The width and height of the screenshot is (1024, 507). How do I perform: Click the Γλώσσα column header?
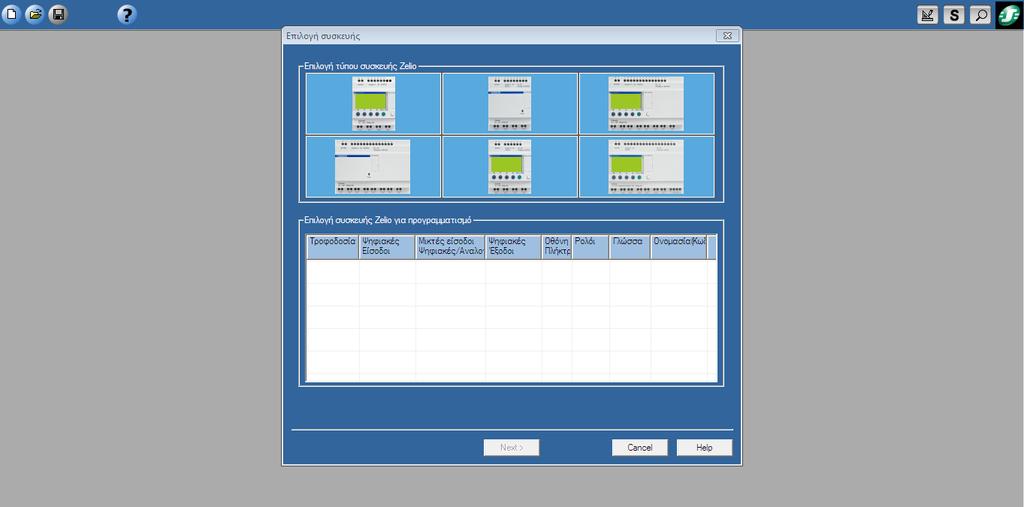(x=630, y=247)
